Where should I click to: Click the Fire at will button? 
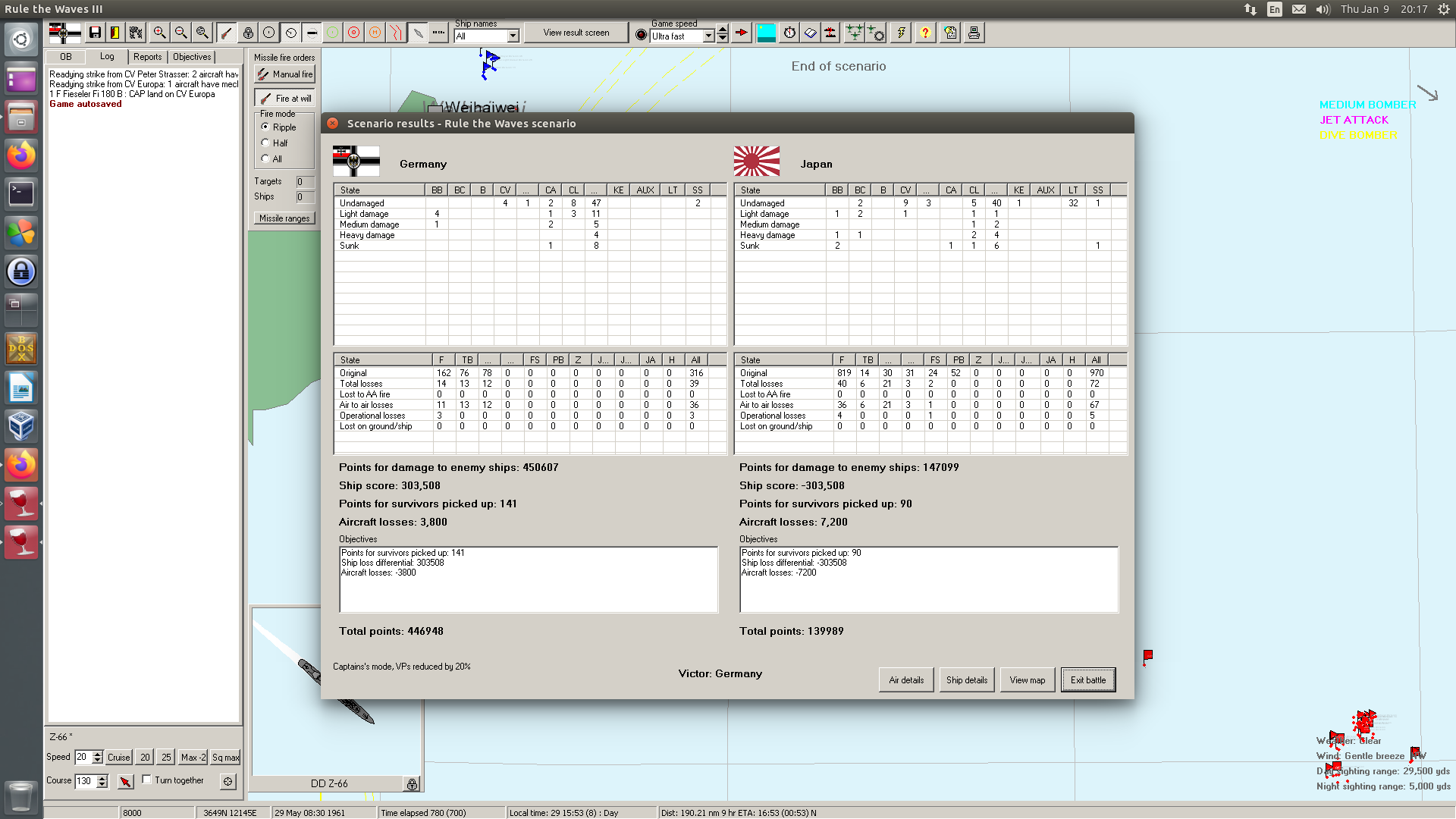coord(285,99)
